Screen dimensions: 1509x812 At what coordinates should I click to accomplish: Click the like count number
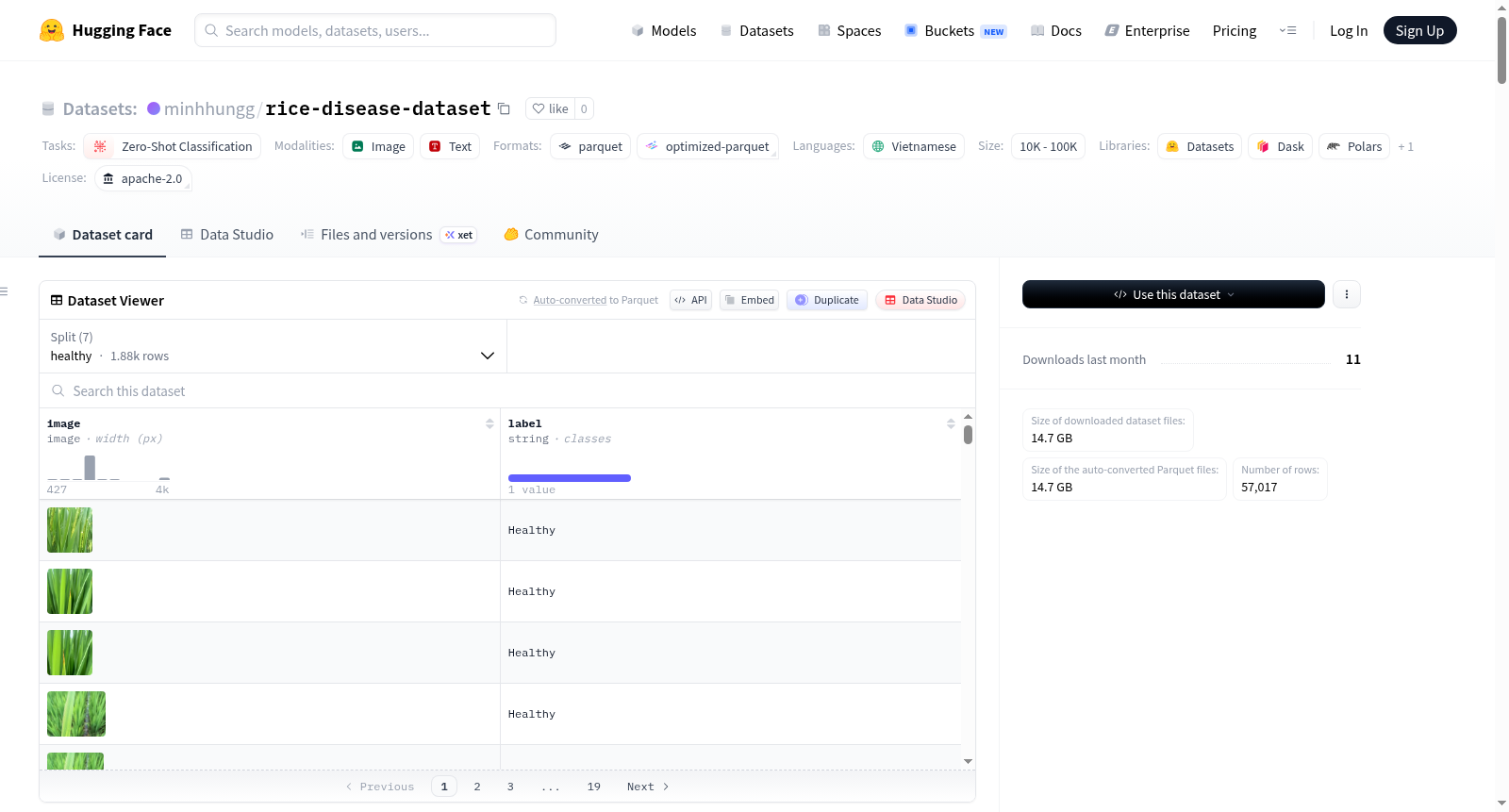pos(584,108)
